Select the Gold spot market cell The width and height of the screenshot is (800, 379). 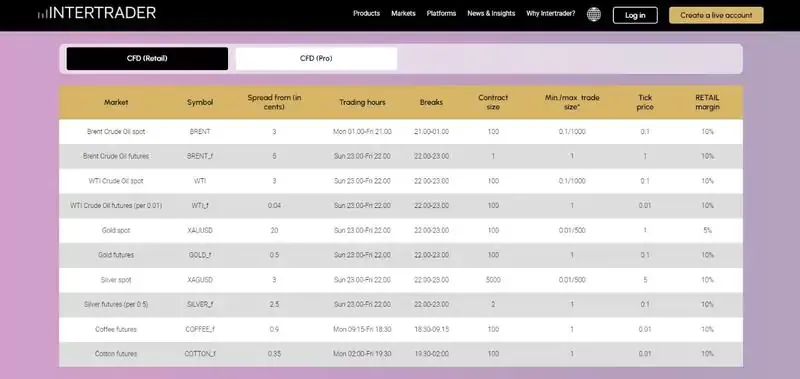(116, 231)
